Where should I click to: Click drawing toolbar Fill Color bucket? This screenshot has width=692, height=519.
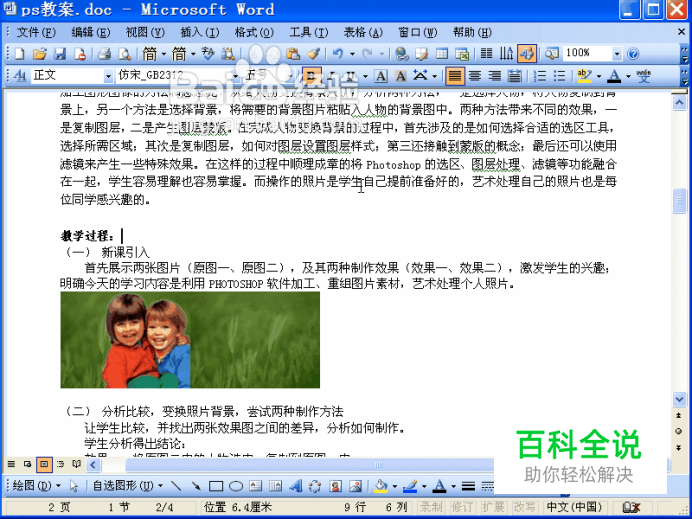click(380, 486)
